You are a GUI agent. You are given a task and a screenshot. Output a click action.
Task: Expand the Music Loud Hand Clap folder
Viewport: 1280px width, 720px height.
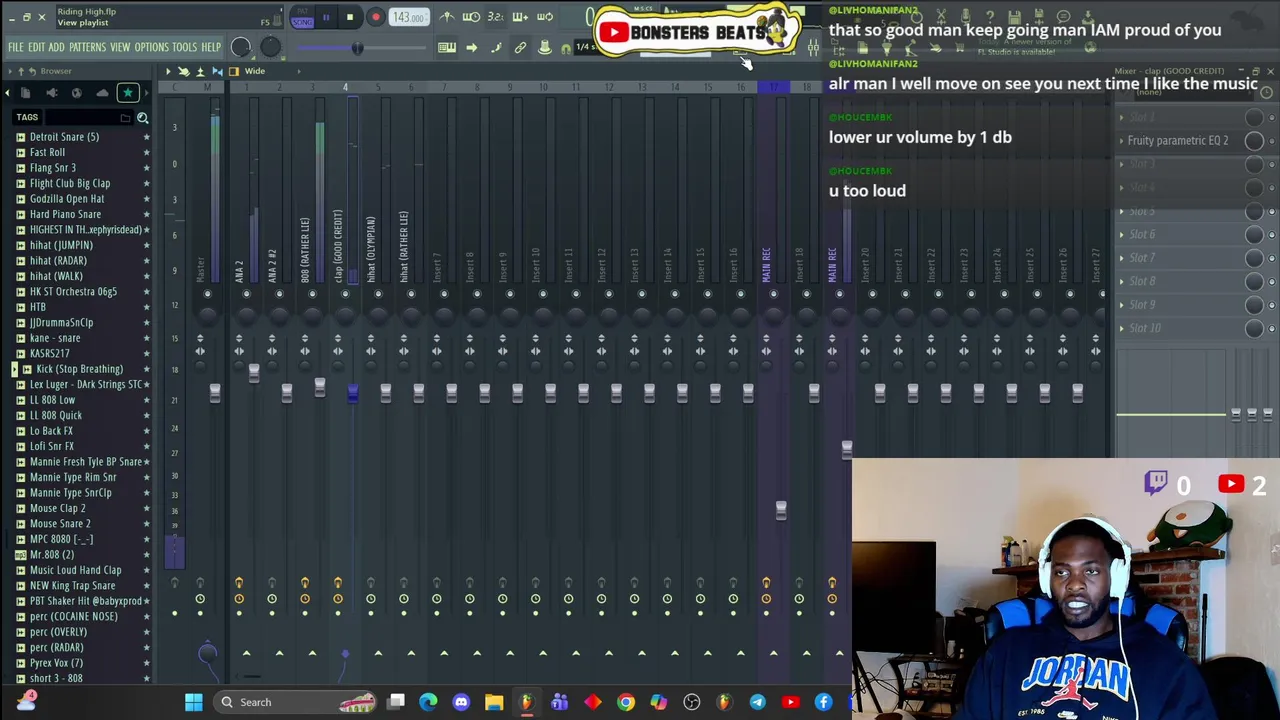[75, 570]
